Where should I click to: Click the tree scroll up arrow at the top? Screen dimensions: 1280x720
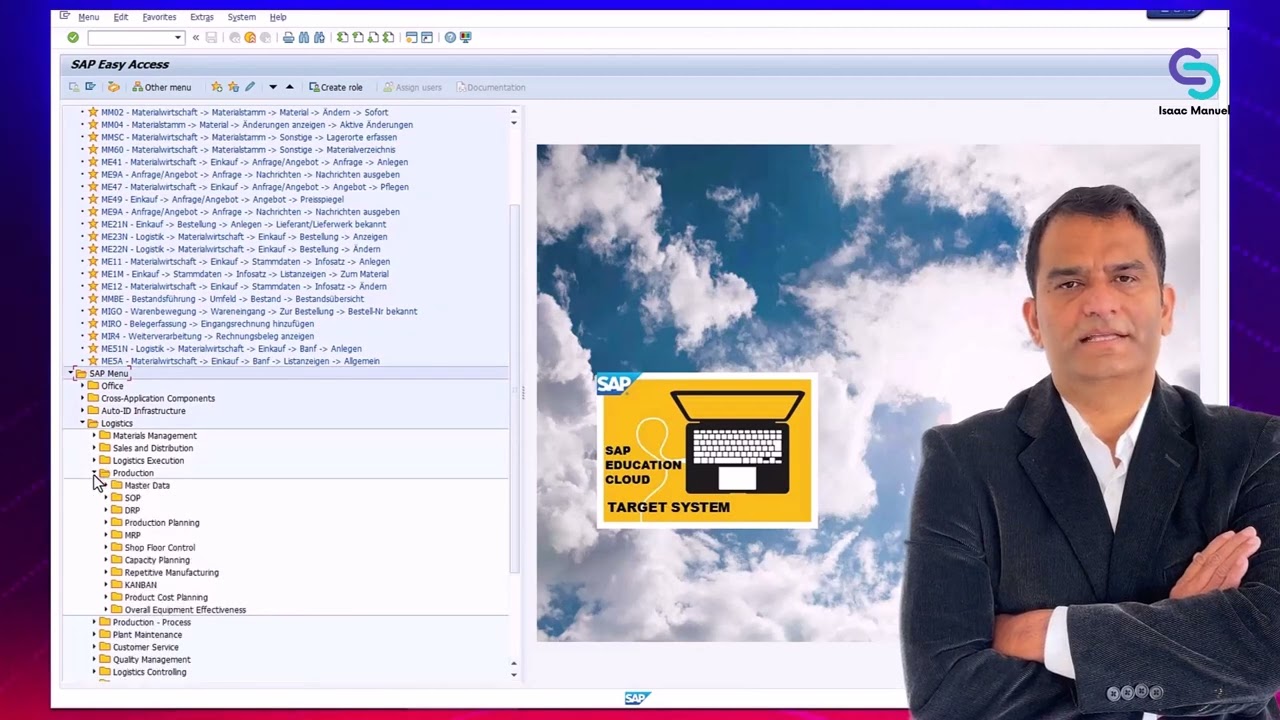point(514,112)
